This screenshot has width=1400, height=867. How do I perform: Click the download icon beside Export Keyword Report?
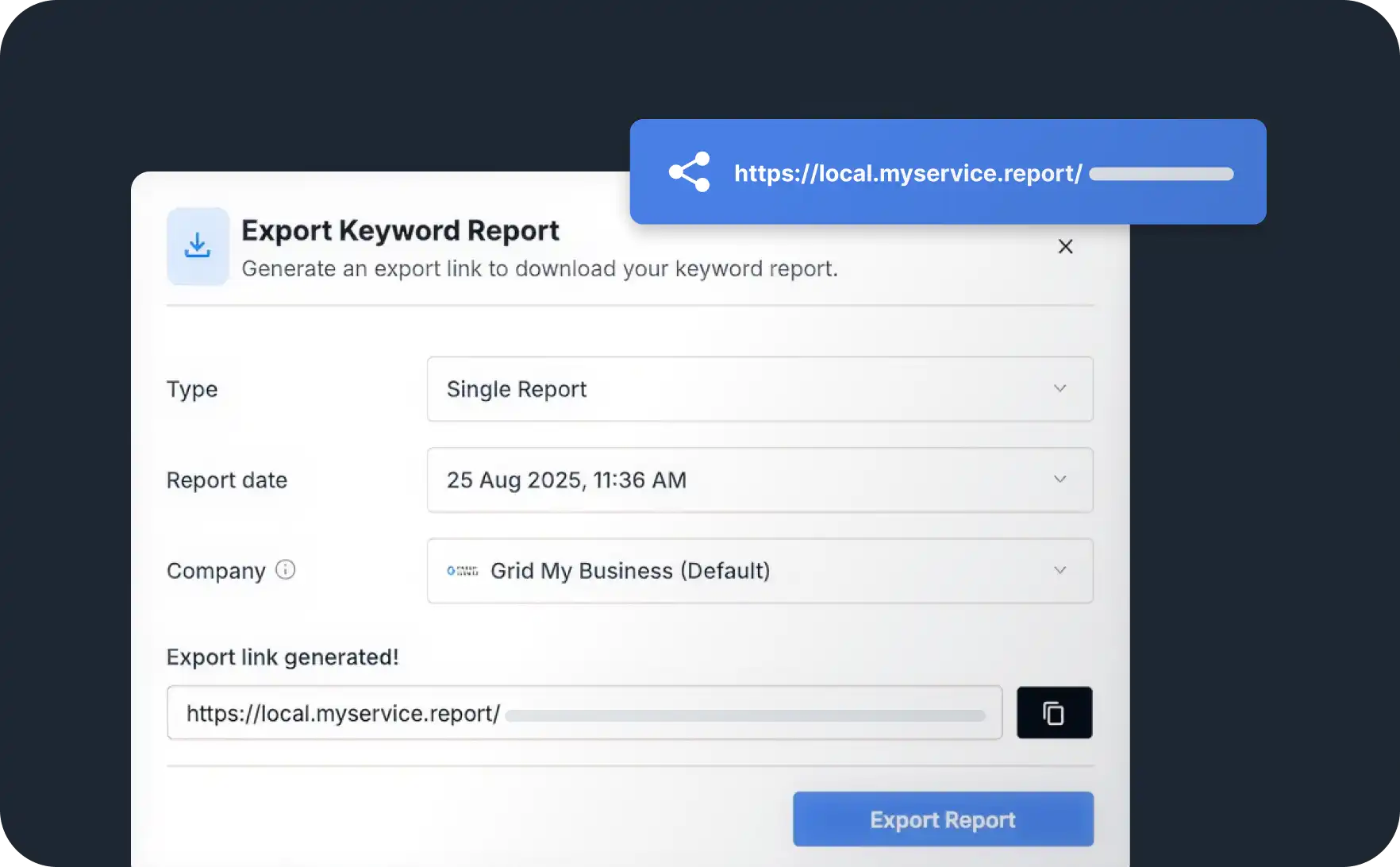197,246
